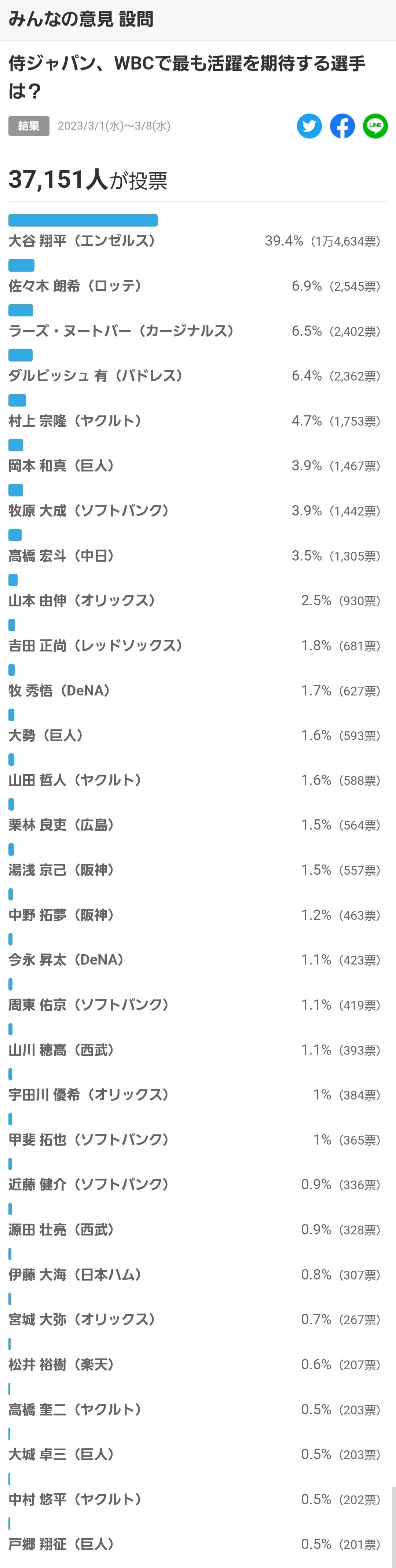
Task: Click the poll date range text
Action: pos(114,126)
